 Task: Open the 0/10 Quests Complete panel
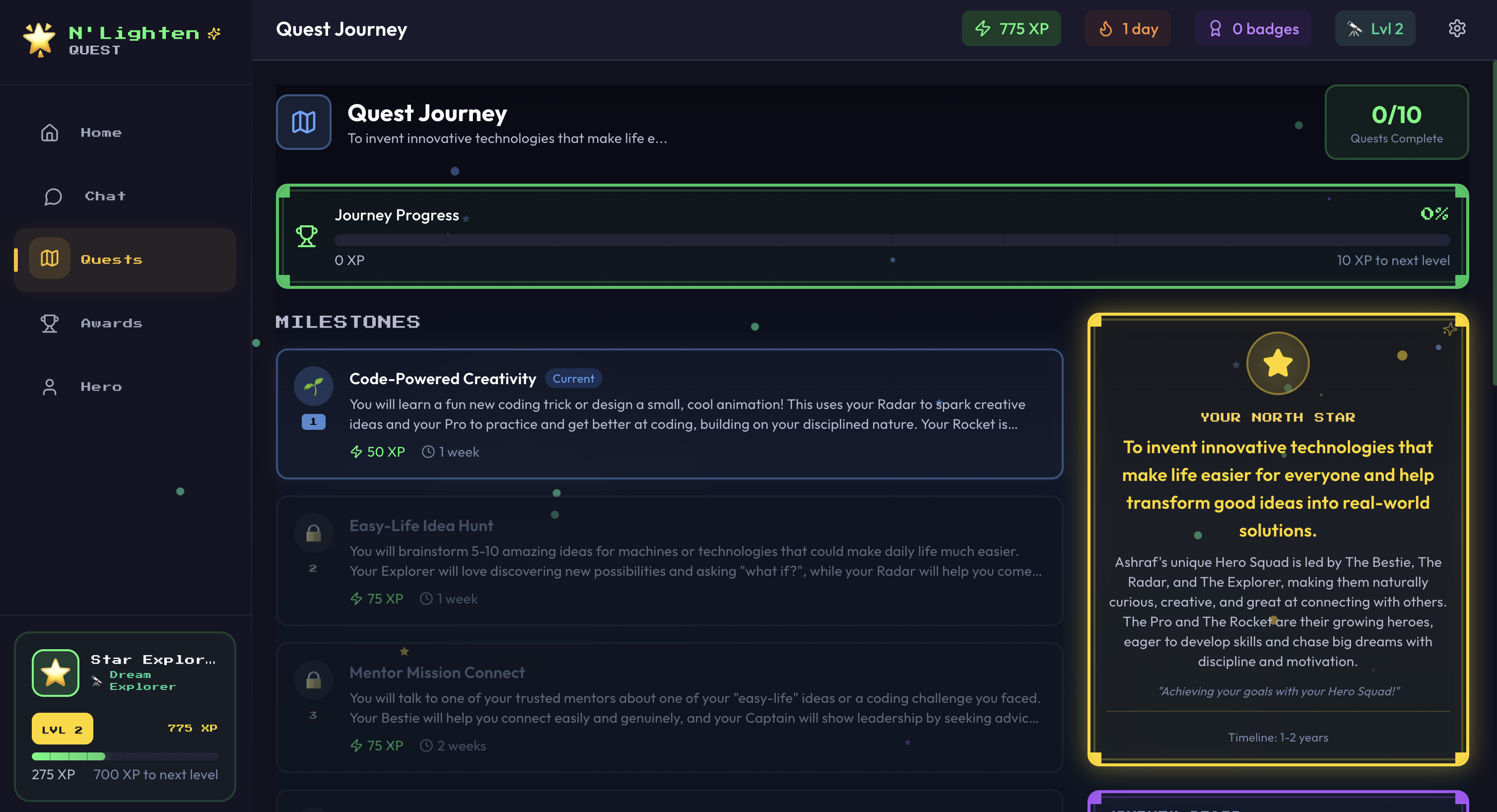coord(1397,123)
